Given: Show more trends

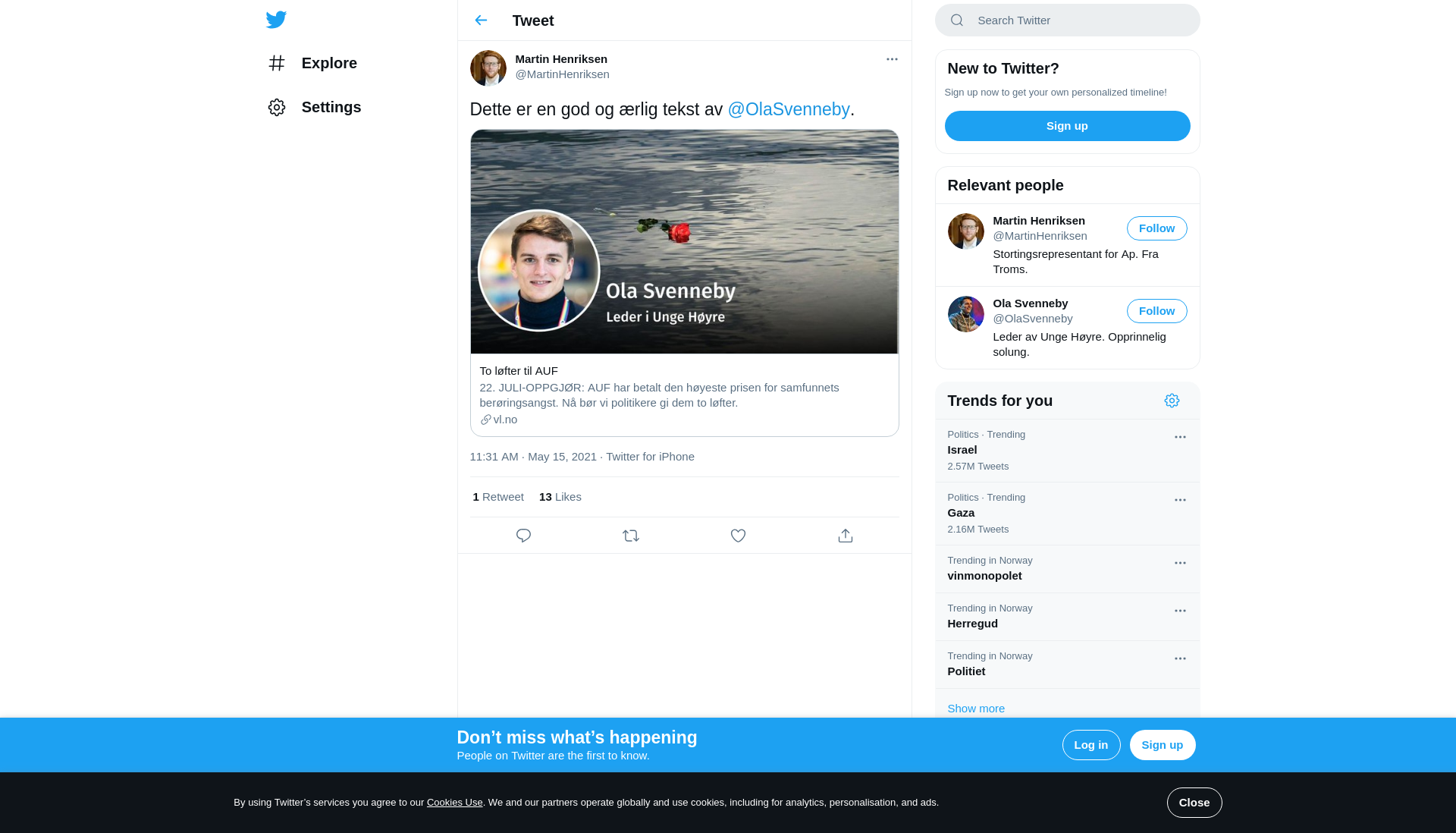Looking at the screenshot, I should pyautogui.click(x=976, y=709).
